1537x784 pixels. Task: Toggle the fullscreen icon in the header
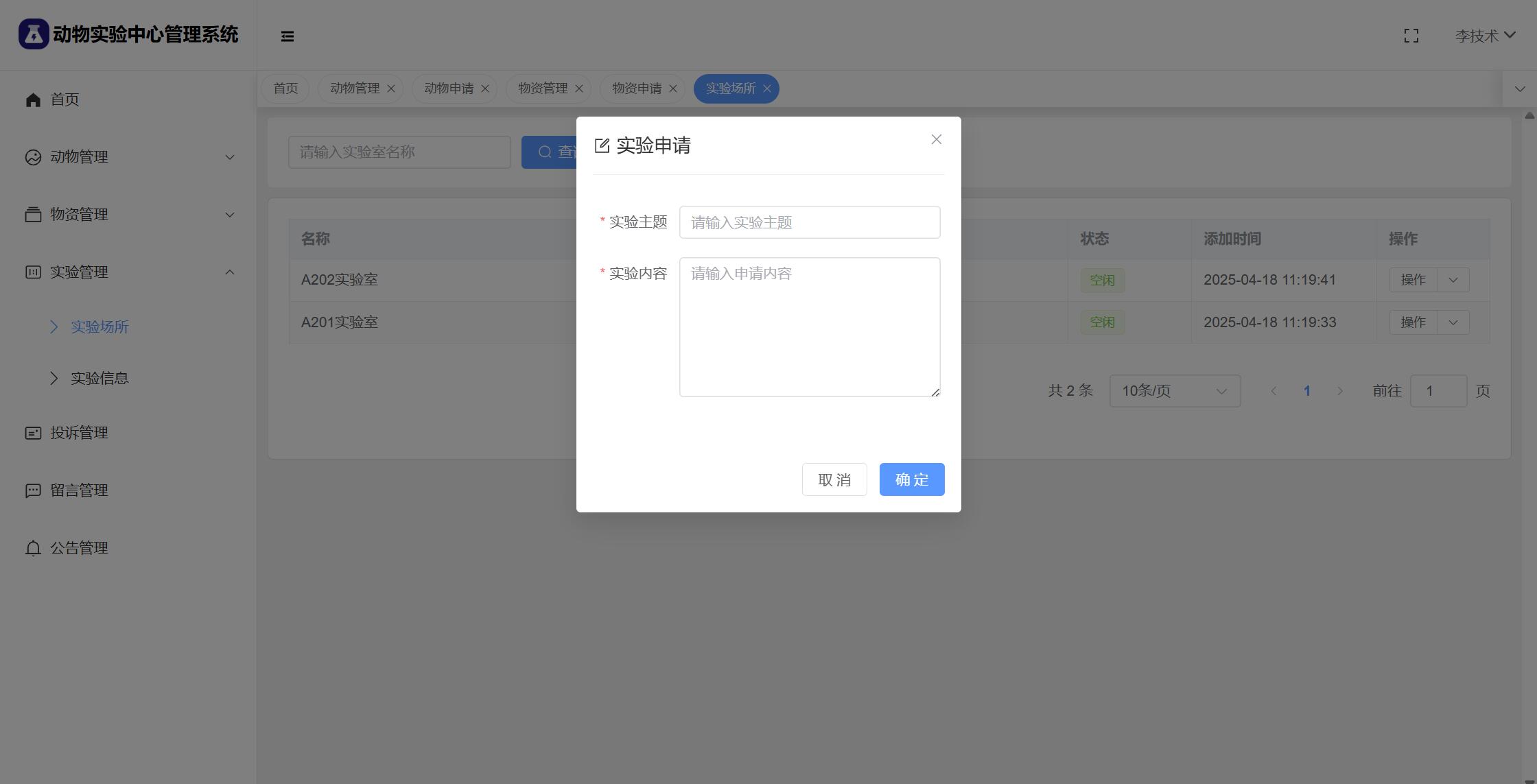(x=1411, y=36)
